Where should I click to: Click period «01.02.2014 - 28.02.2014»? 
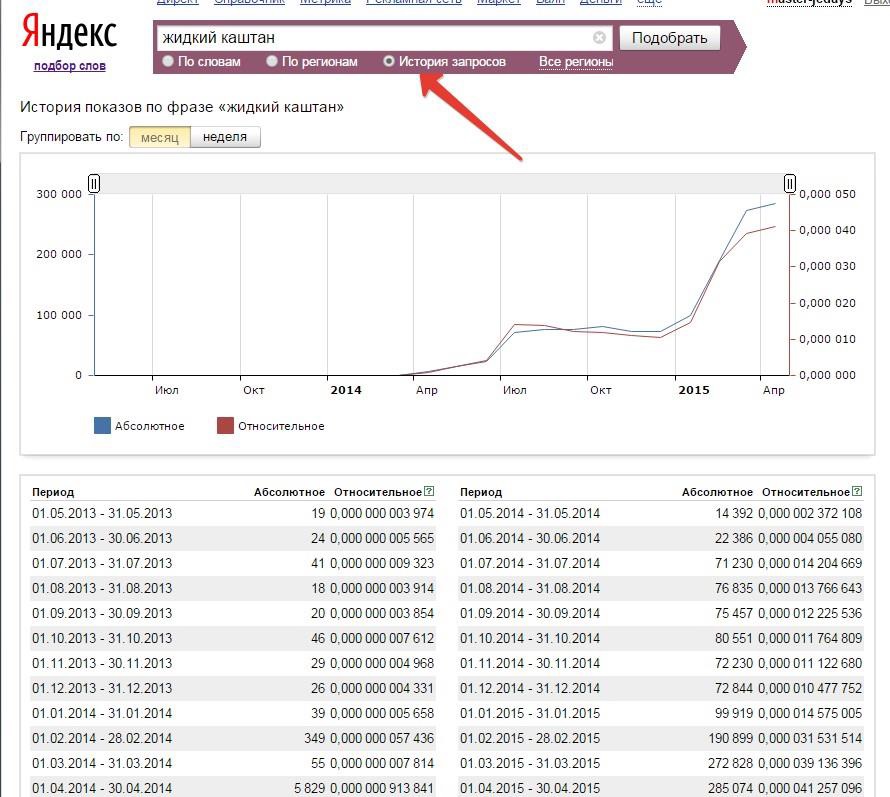(x=102, y=738)
